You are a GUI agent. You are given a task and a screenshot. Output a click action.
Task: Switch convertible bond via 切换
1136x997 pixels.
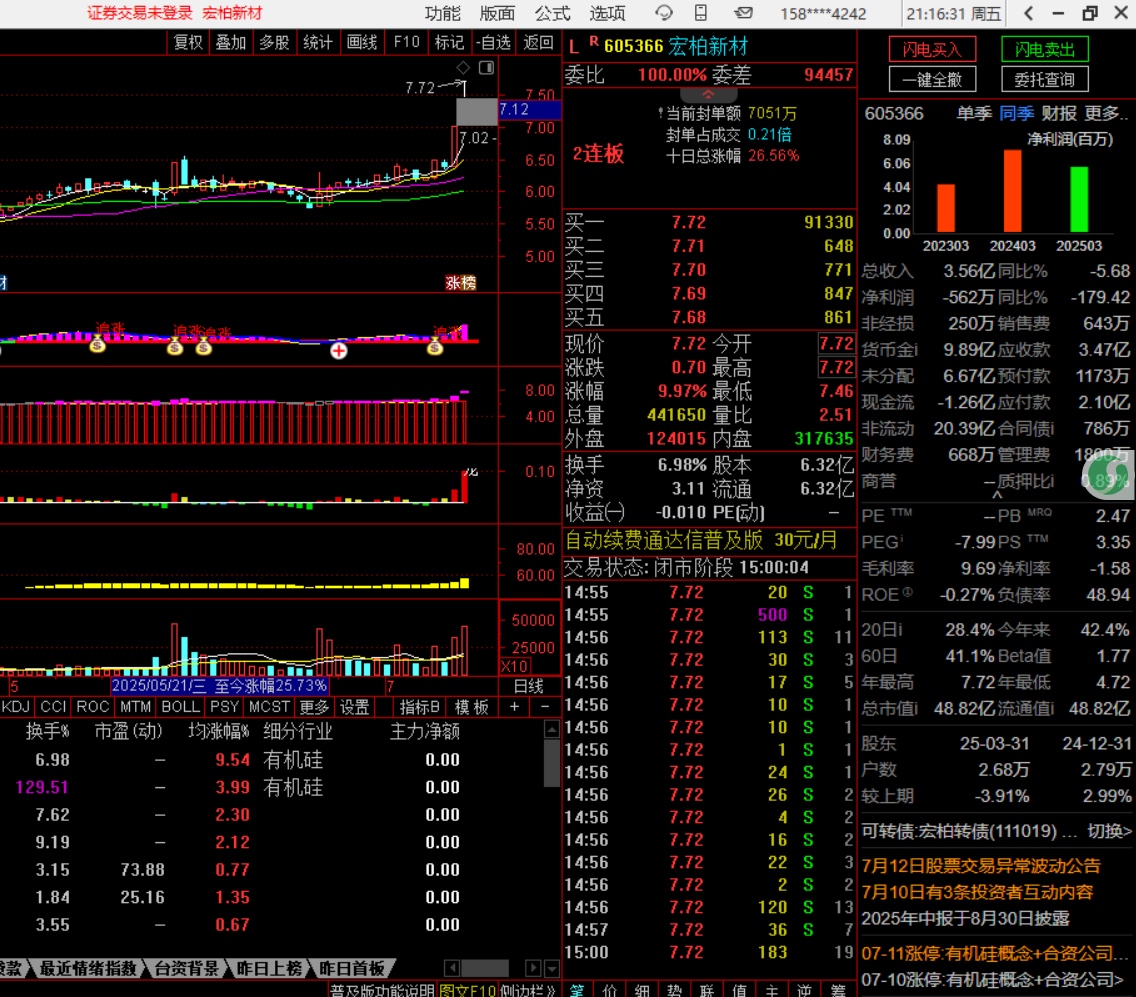[1109, 831]
